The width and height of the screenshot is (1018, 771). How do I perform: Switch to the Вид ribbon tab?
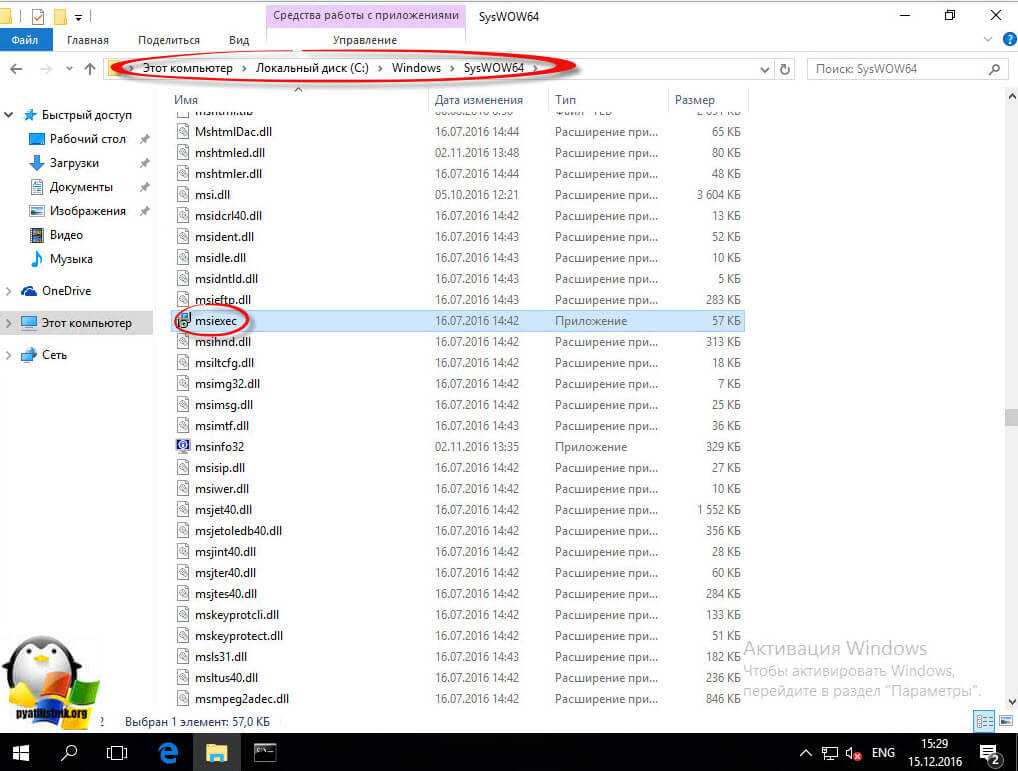click(239, 40)
